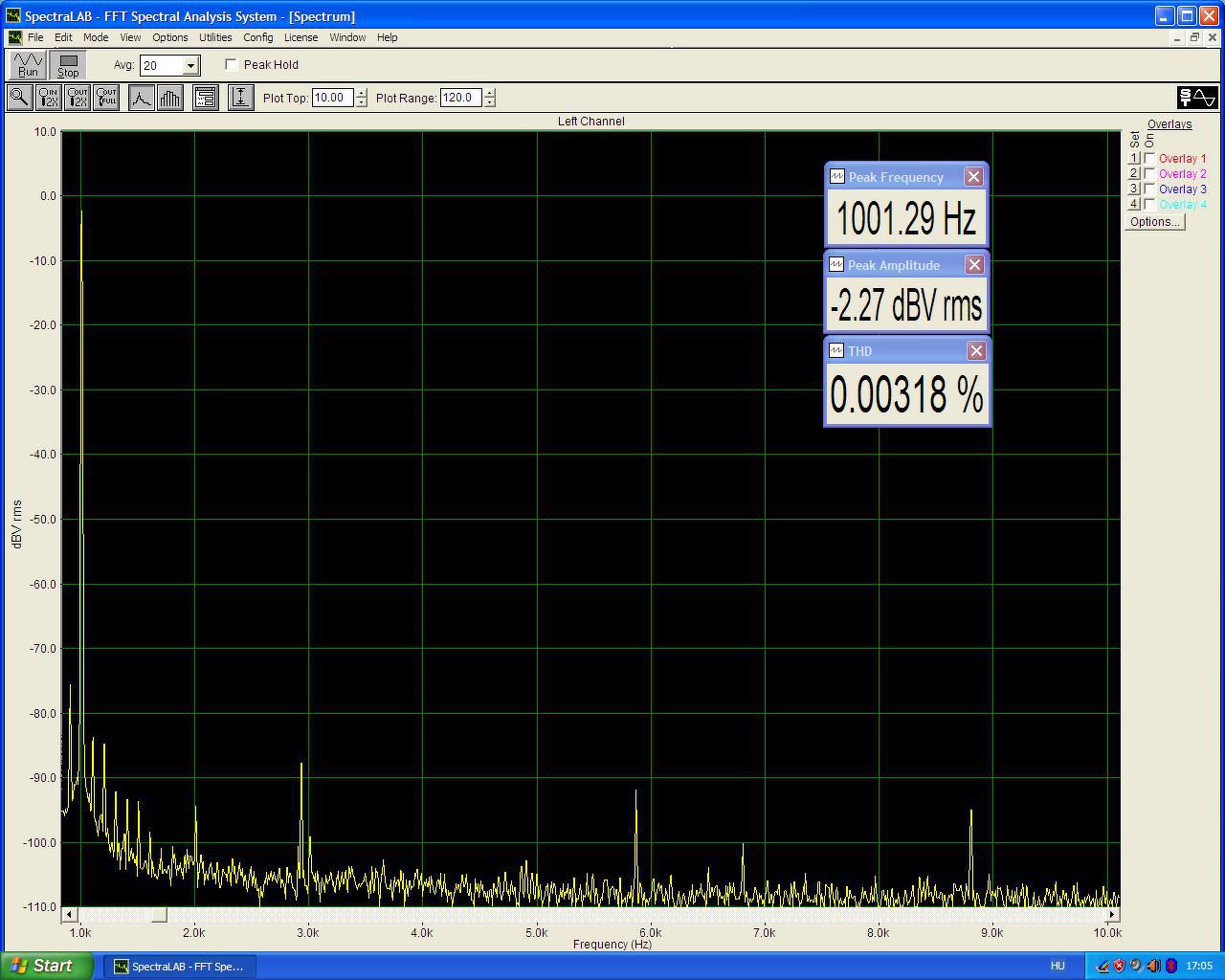The height and width of the screenshot is (980, 1225).
Task: Click the Zoom Out 2X icon
Action: [x=78, y=98]
